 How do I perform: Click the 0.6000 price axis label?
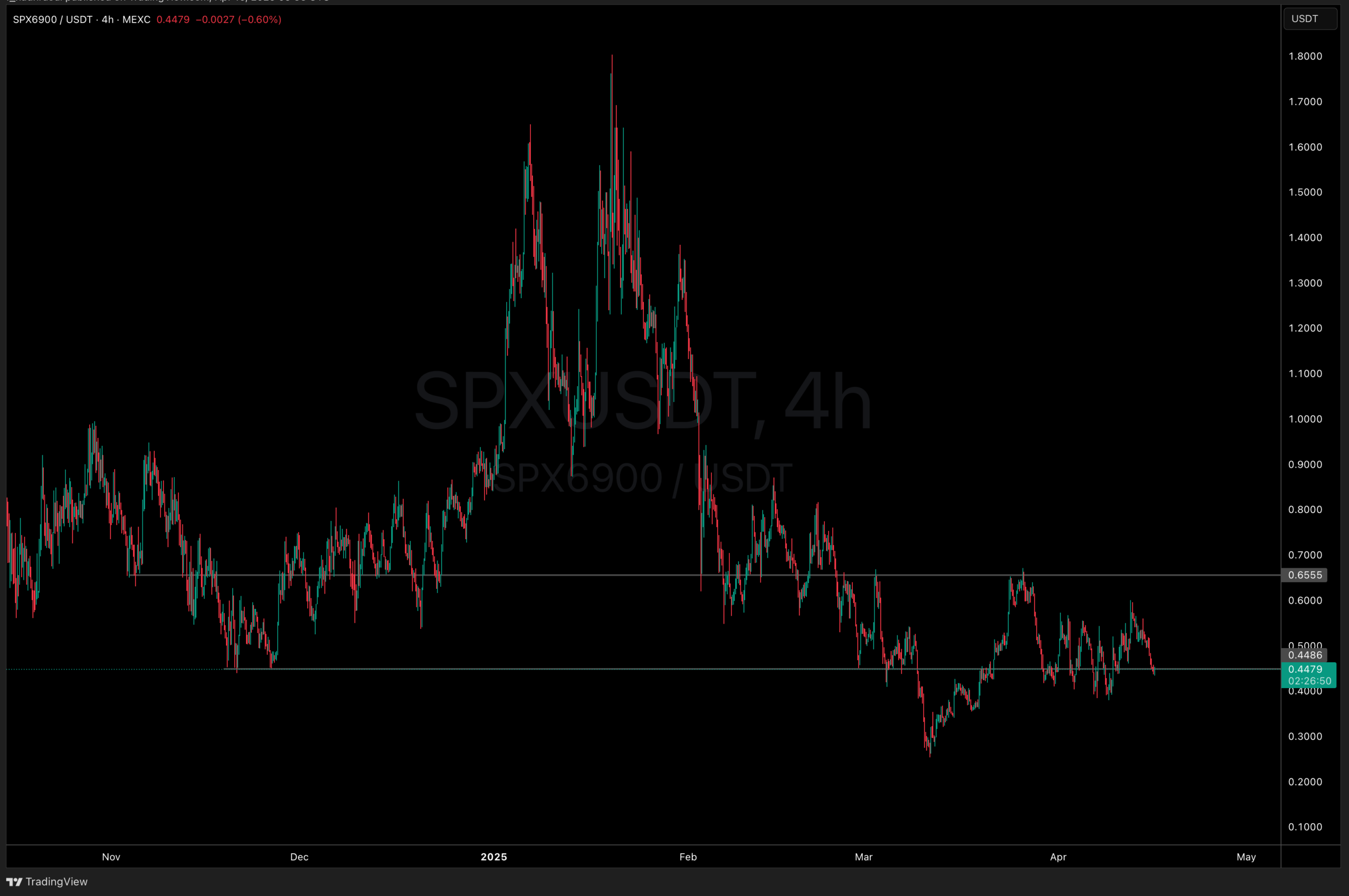pyautogui.click(x=1305, y=600)
